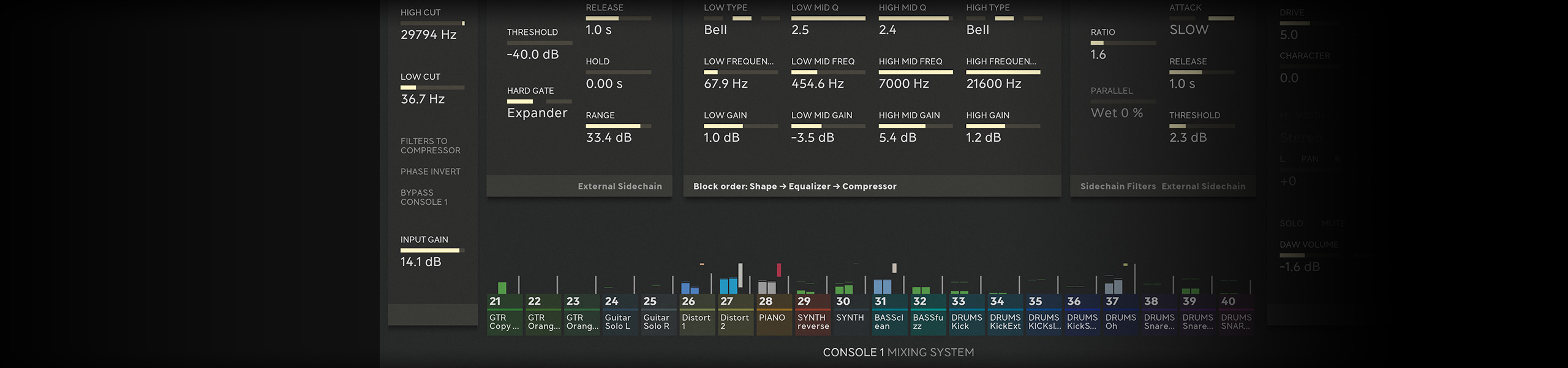Switch Hard Gate Expander mode
This screenshot has height=368, width=1568.
[537, 113]
